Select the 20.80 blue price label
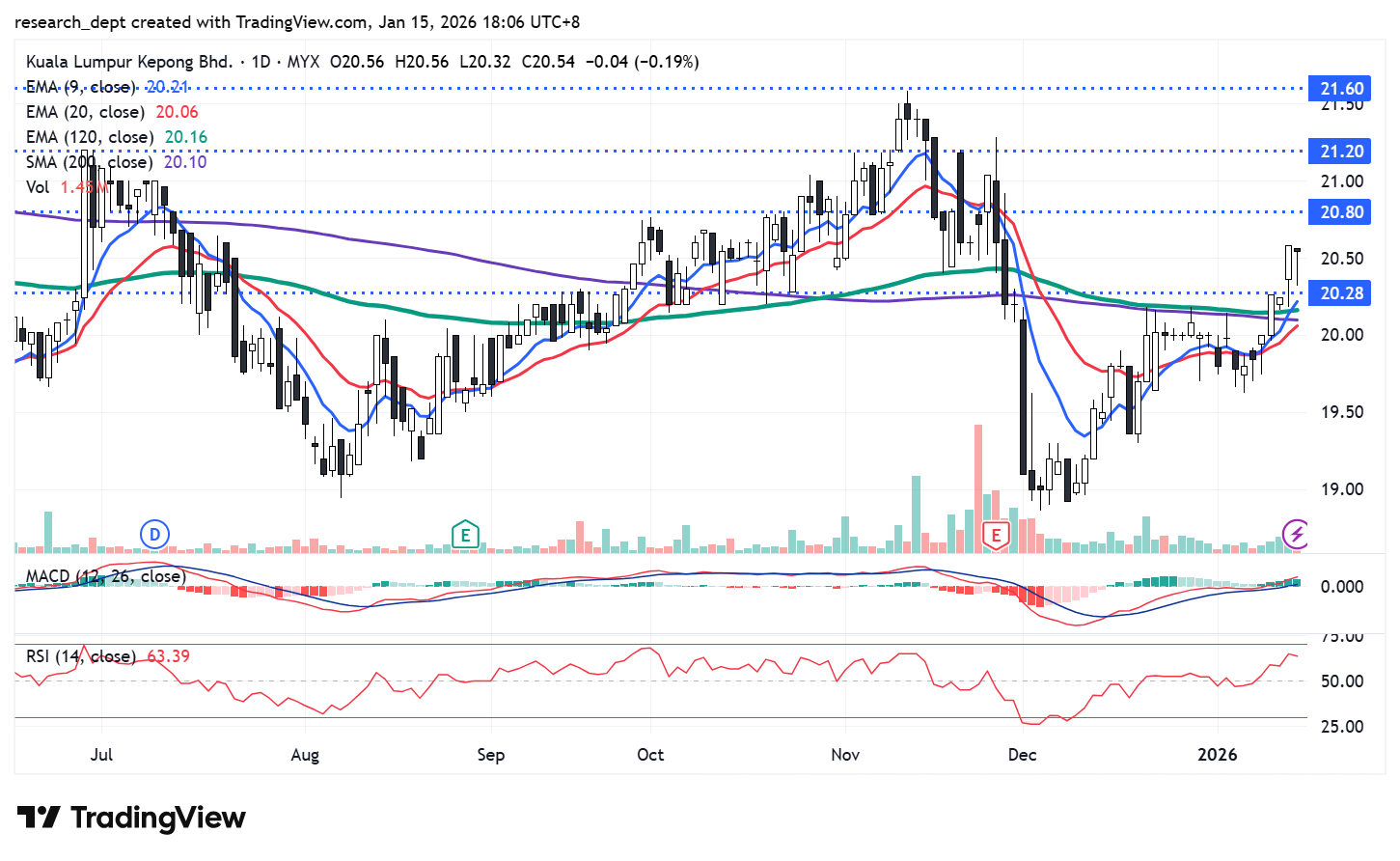1400x861 pixels. 1340,212
